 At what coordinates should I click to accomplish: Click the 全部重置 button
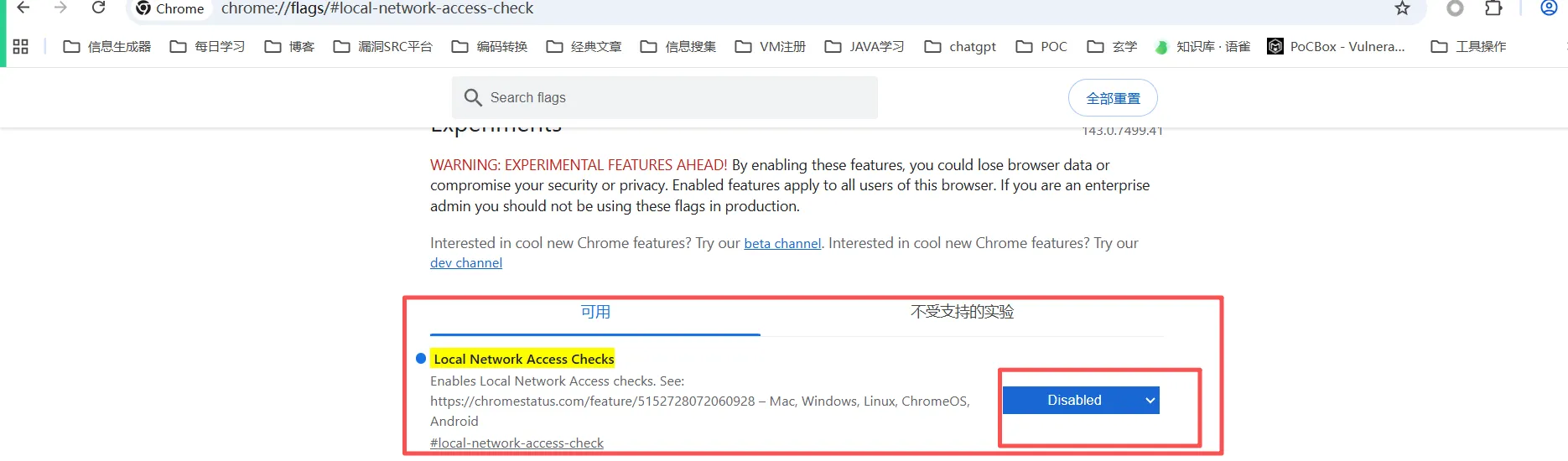click(1113, 98)
